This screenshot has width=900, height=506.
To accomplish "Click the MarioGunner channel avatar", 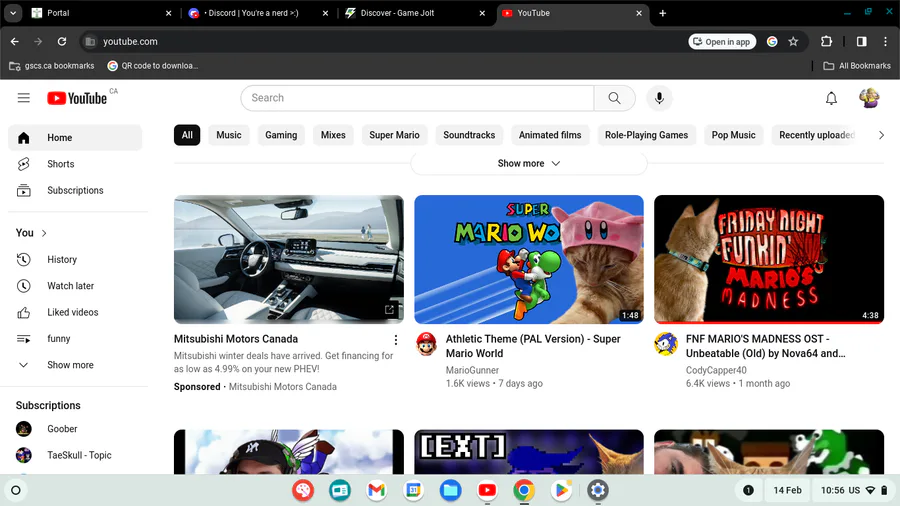I will click(x=426, y=344).
